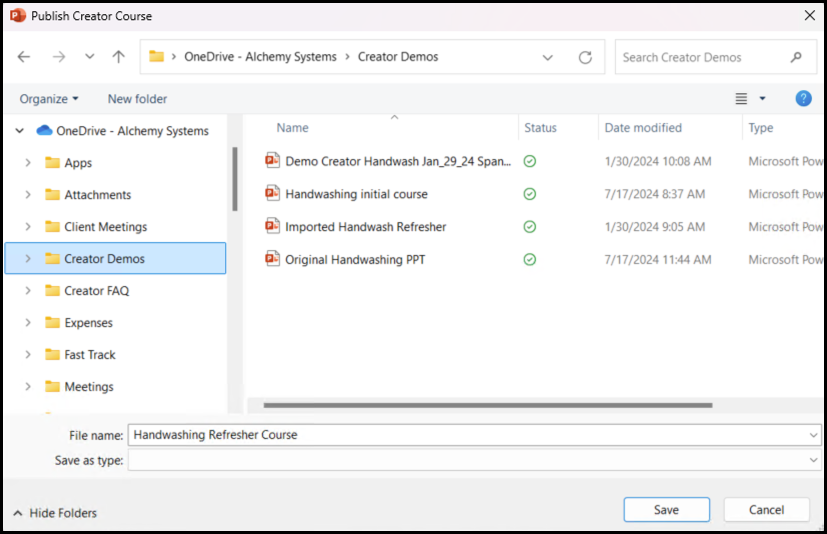Click PowerPoint icon of Demo Creator Handwash

point(272,160)
